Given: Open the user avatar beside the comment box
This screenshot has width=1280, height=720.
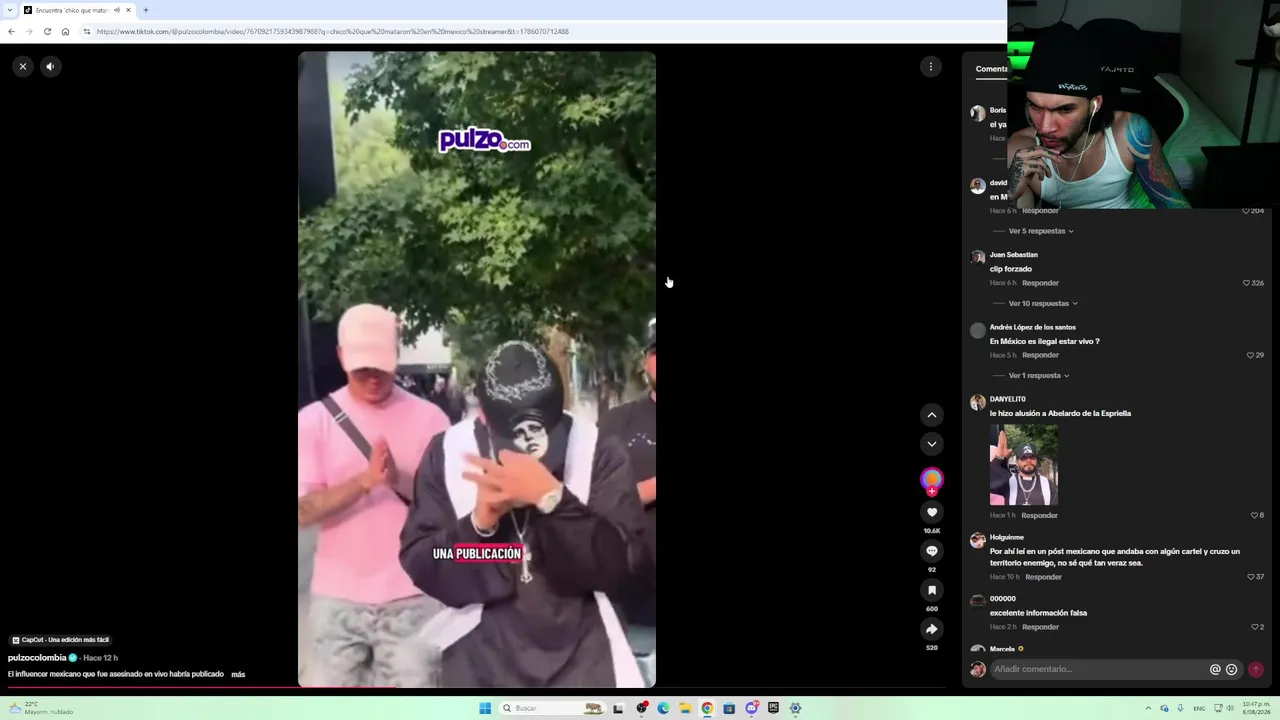Looking at the screenshot, I should 978,670.
